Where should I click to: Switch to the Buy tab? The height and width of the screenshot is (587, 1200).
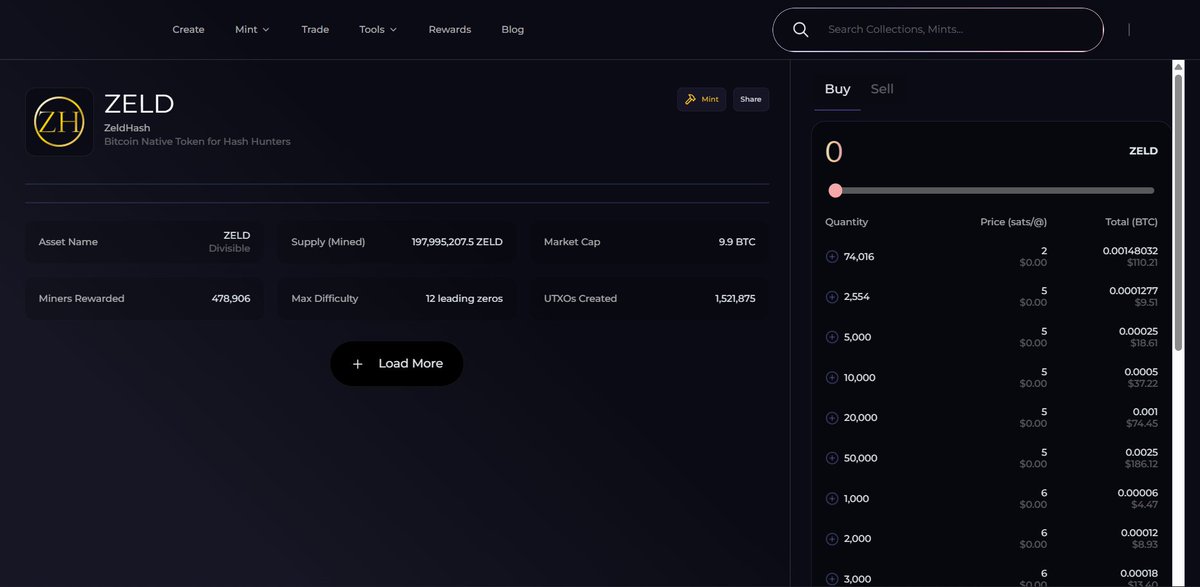point(837,89)
